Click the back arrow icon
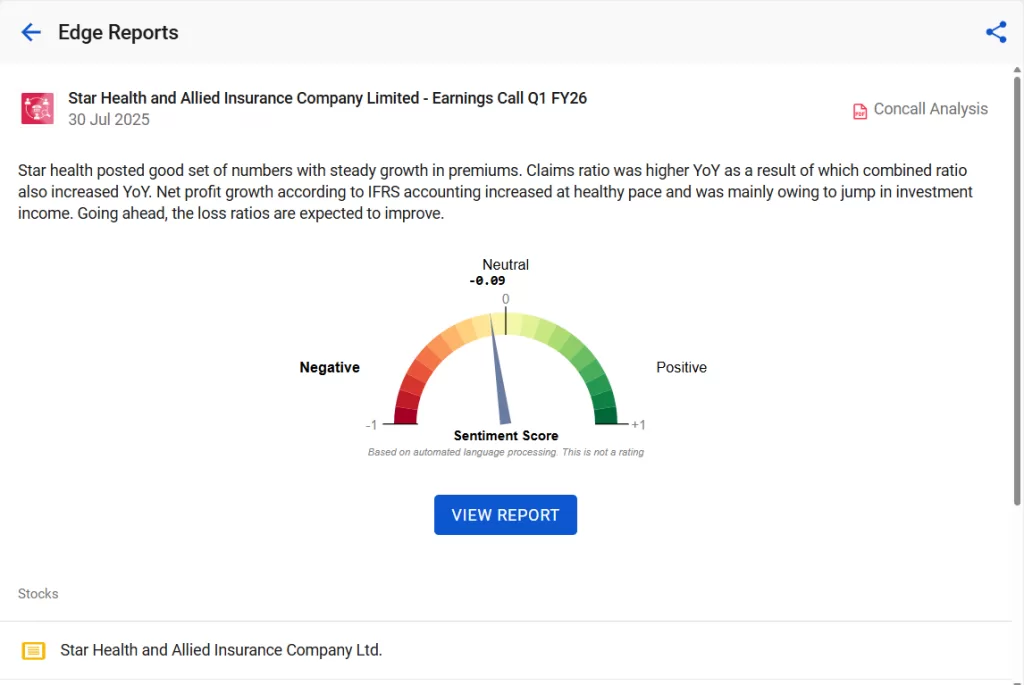Screen dimensions: 1024x685 click(31, 32)
